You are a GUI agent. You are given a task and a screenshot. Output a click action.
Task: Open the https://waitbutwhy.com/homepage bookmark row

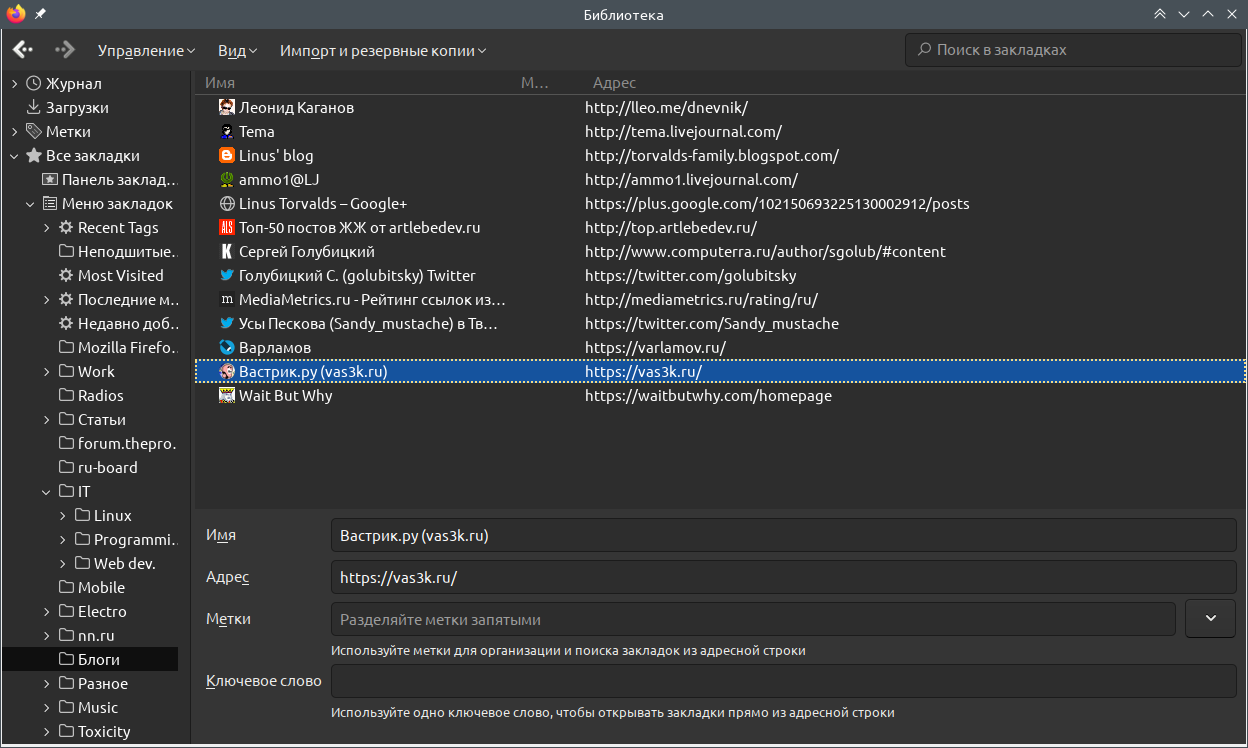[x=708, y=395]
